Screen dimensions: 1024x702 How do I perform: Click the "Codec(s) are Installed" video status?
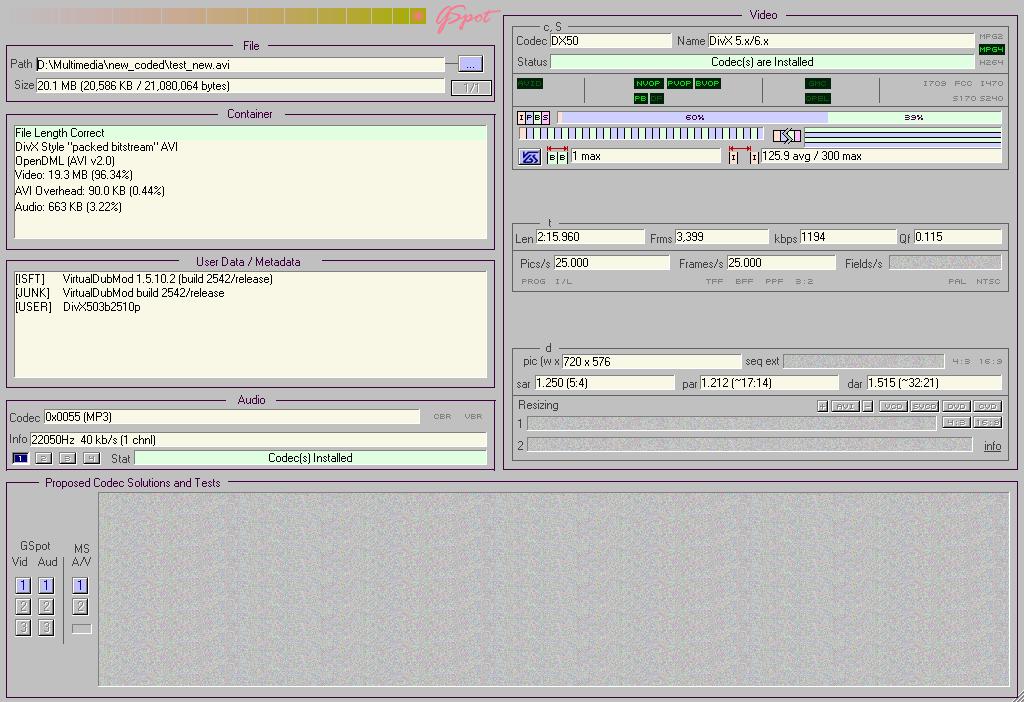(762, 62)
